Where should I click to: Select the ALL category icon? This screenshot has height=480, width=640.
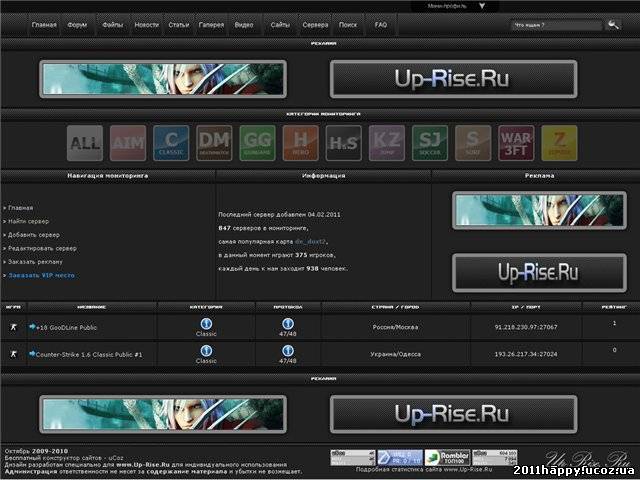85,143
